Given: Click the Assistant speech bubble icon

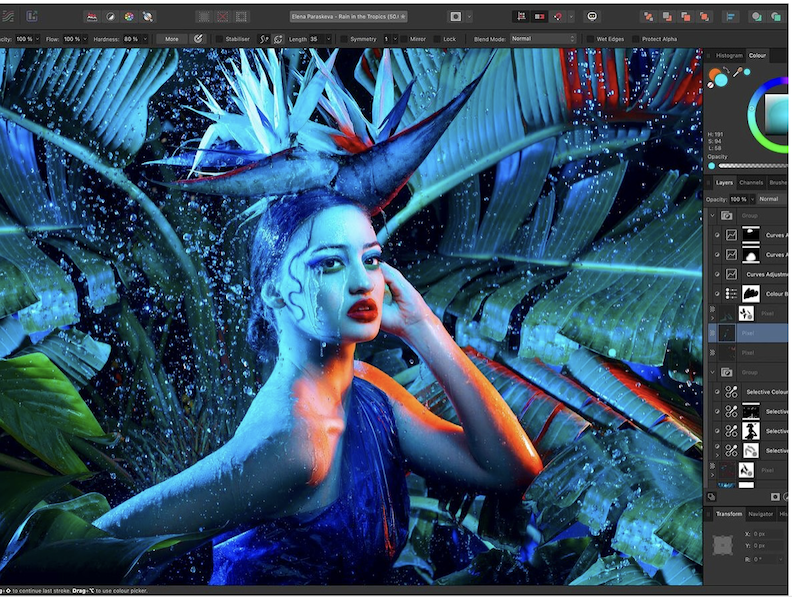Looking at the screenshot, I should point(592,16).
